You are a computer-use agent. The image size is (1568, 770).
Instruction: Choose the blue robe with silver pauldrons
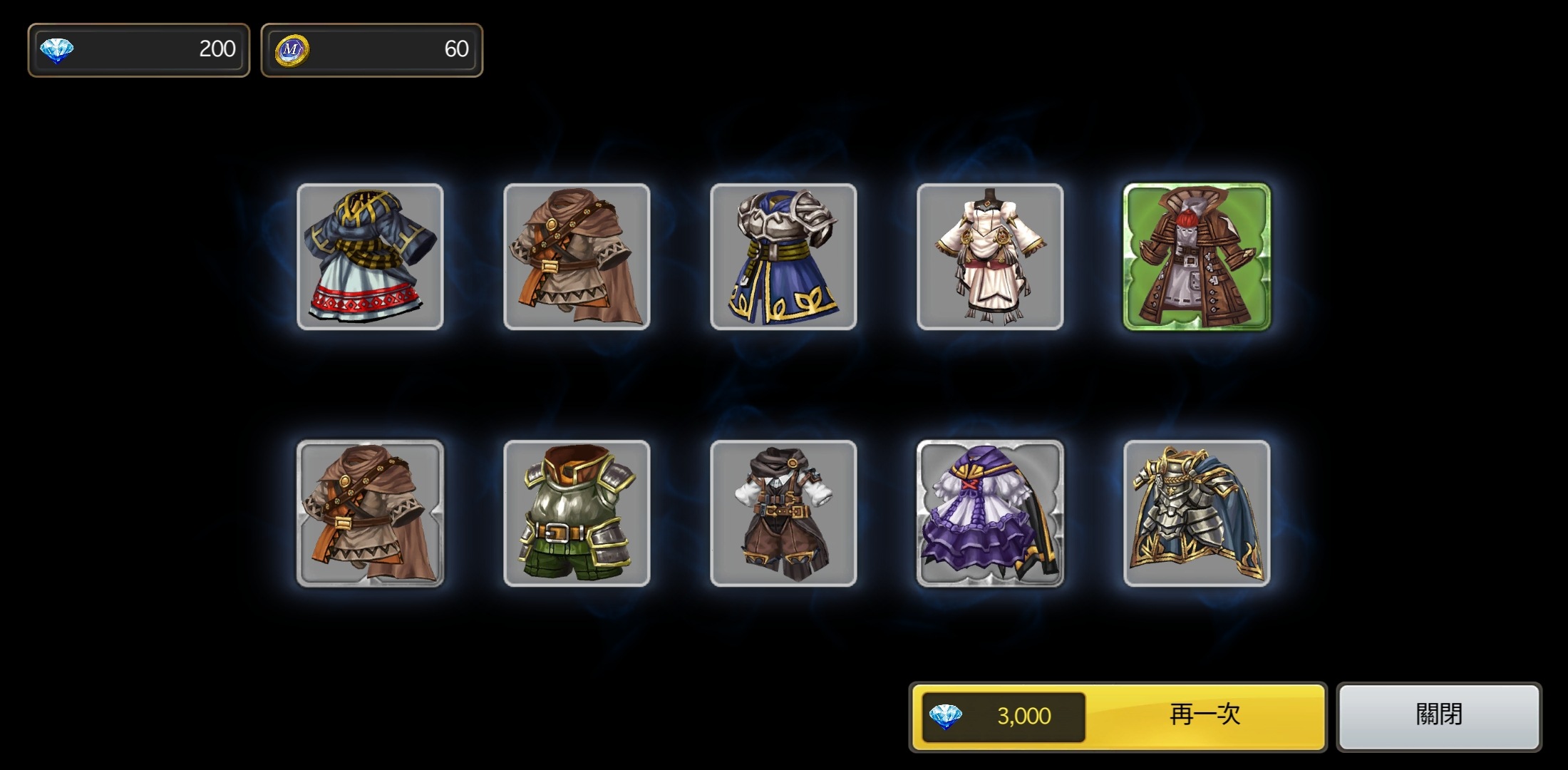tap(783, 257)
